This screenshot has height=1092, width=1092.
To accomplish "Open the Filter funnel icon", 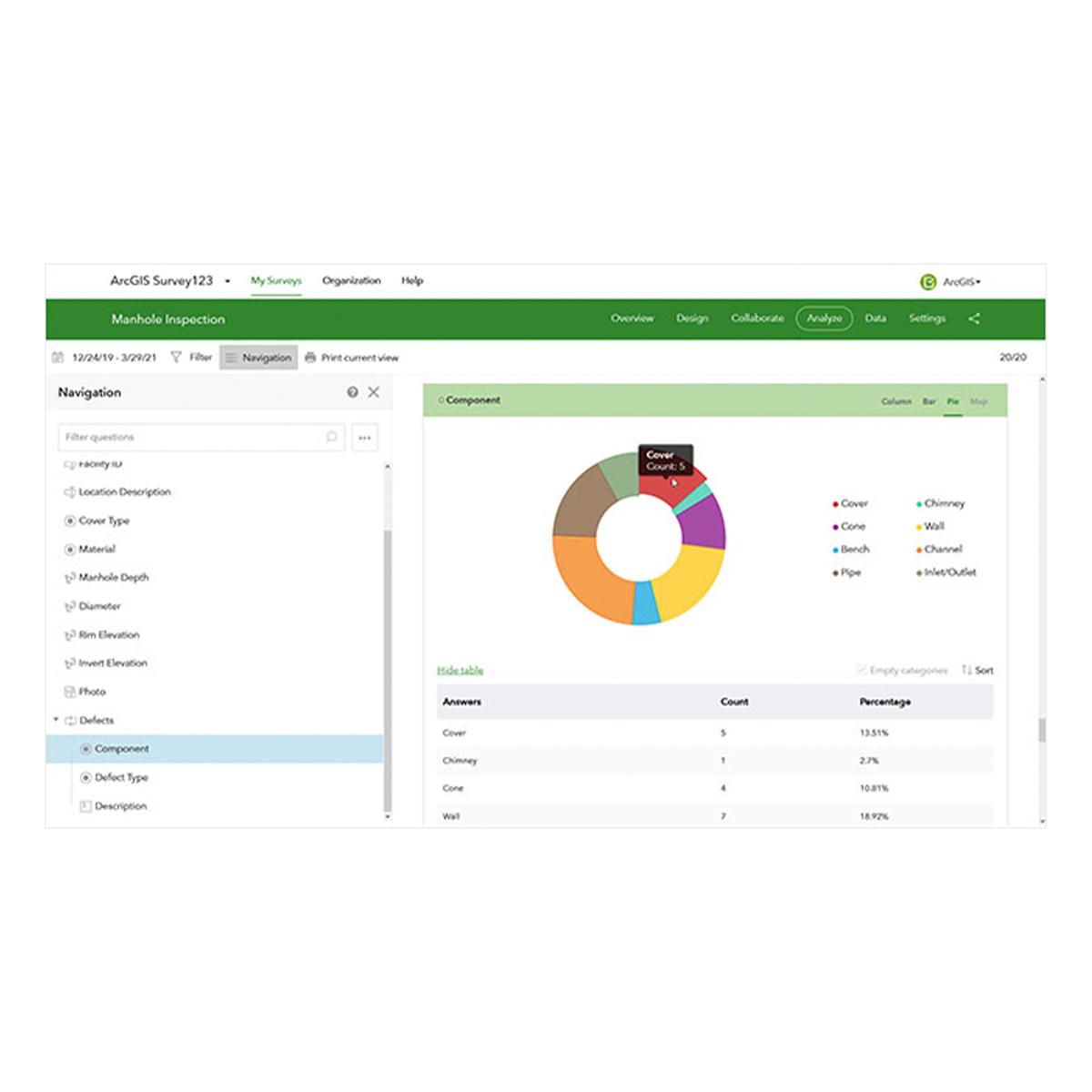I will coord(177,358).
